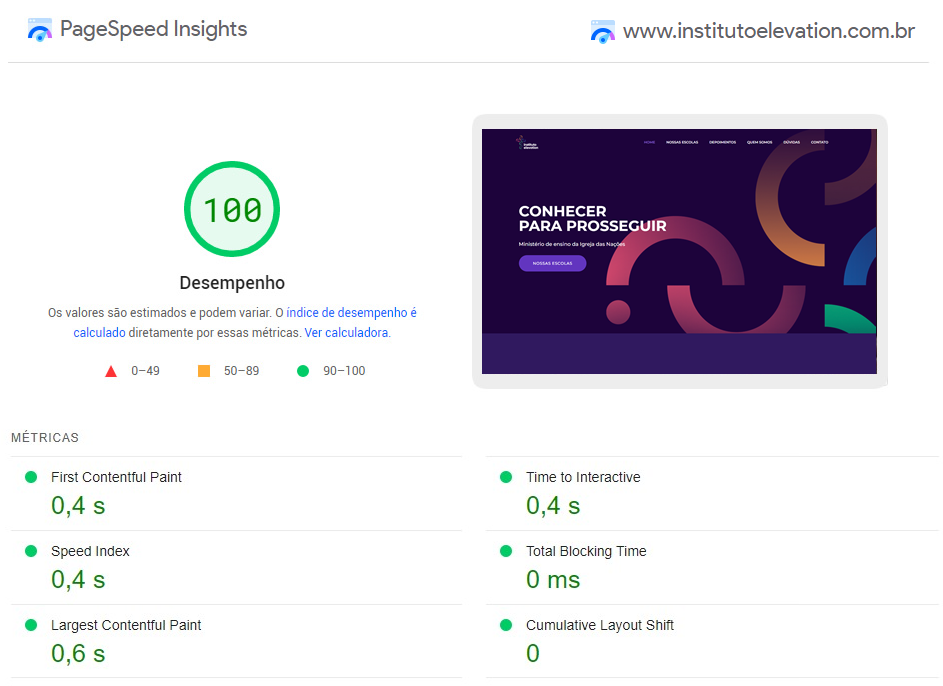Open the www.institutoelevation.com.br URL text
Image resolution: width=943 pixels, height=686 pixels.
[x=769, y=31]
